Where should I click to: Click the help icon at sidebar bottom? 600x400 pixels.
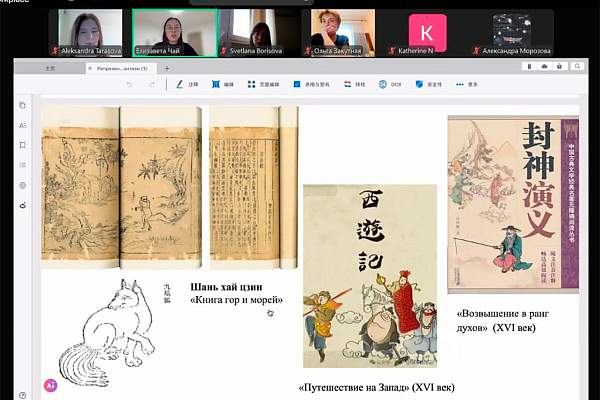23,395
